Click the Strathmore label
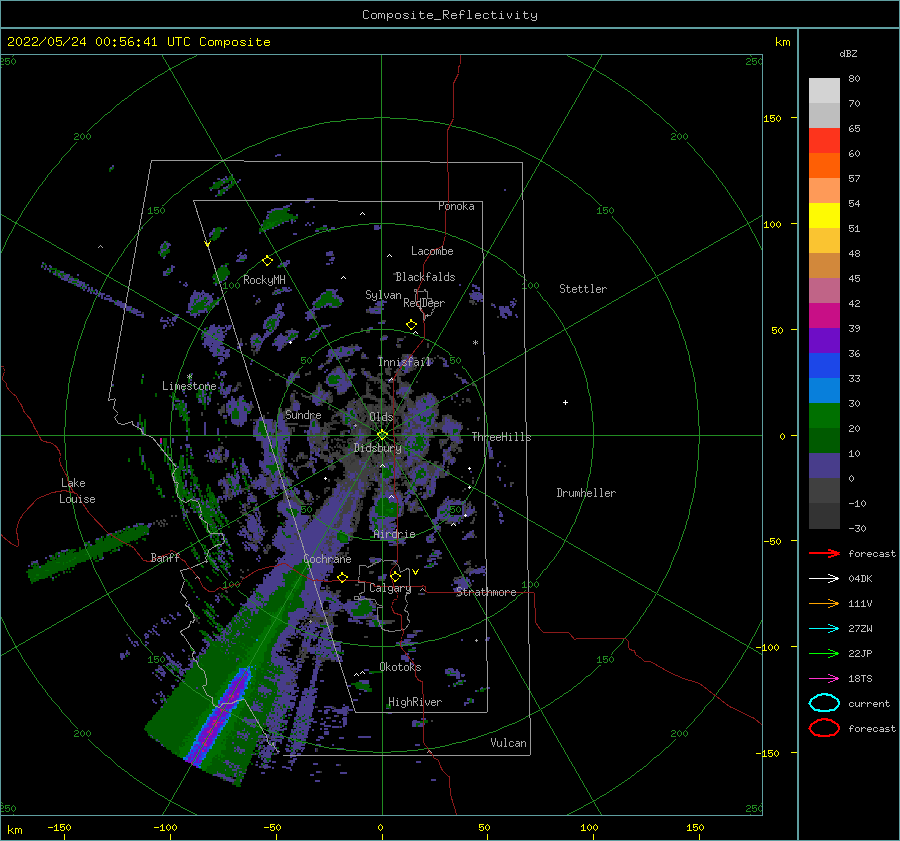 tap(486, 592)
